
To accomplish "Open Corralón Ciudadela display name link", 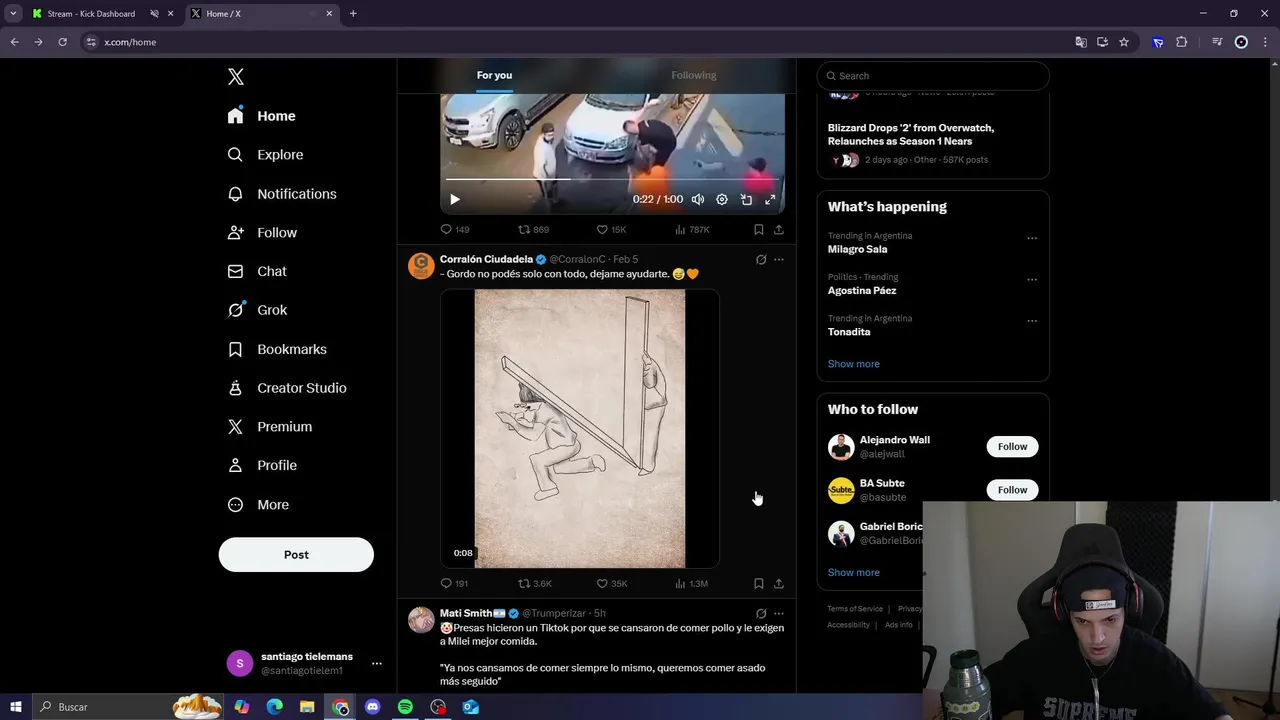I will [486, 259].
